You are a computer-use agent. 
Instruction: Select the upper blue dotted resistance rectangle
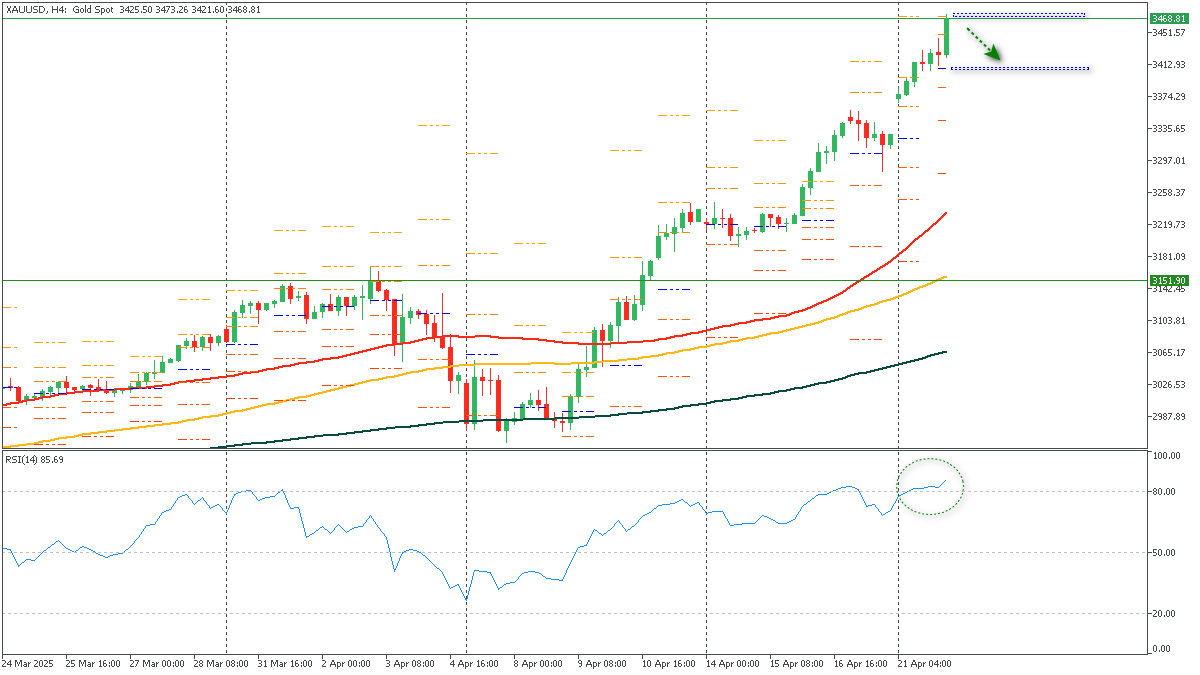pos(1020,15)
